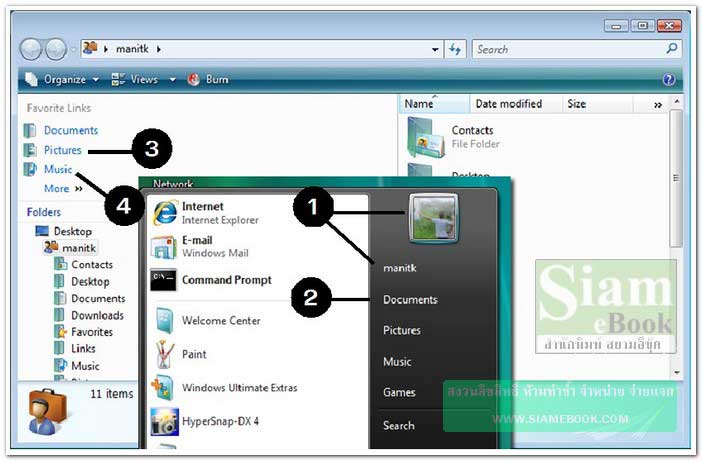Click Windows Ultimate Extras icon in Start menu
Viewport: 702px width, 461px height.
(x=163, y=387)
